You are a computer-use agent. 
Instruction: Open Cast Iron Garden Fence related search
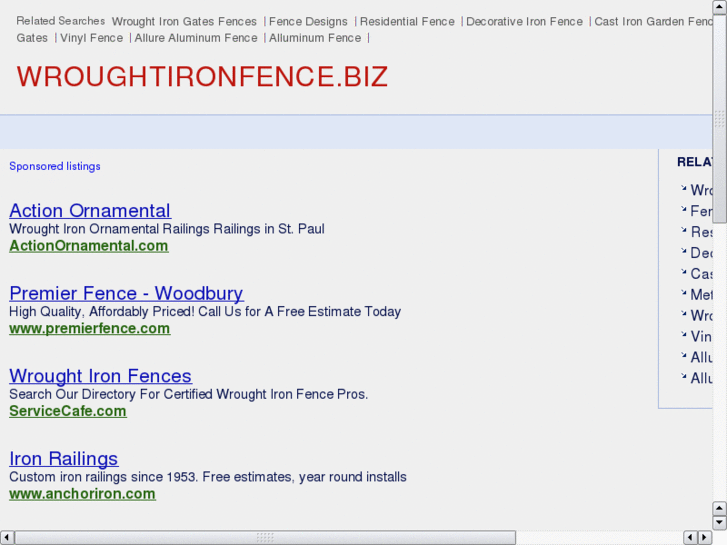pos(653,22)
